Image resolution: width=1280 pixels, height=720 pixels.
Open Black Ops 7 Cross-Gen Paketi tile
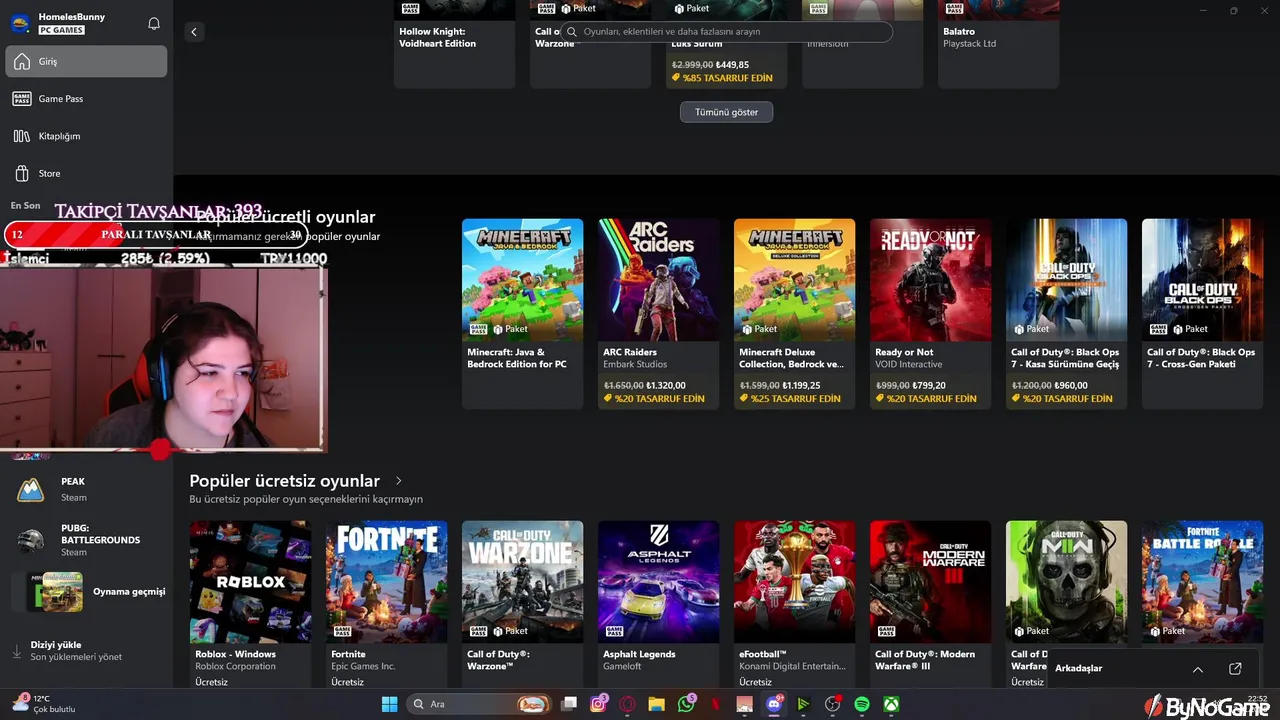(x=1202, y=313)
